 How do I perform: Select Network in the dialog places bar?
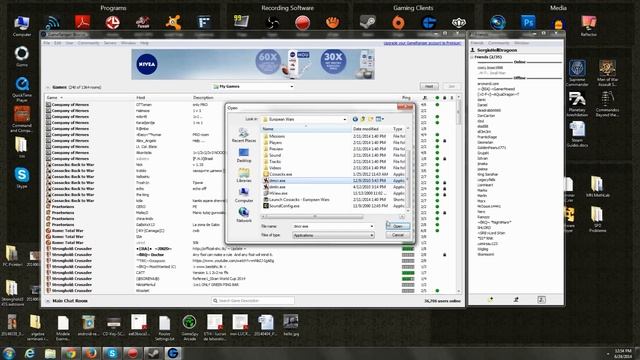(244, 216)
